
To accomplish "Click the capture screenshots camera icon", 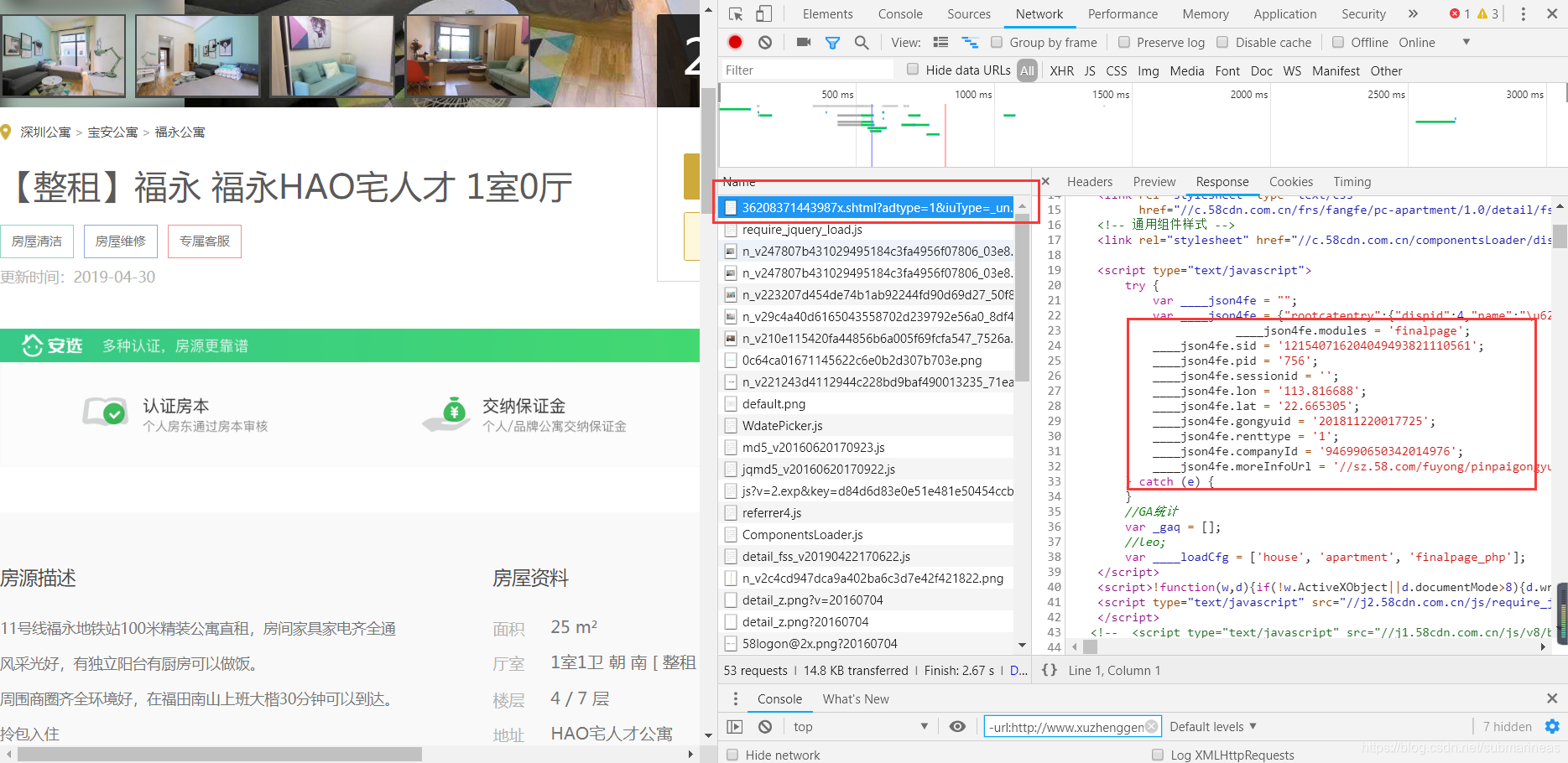I will pyautogui.click(x=804, y=42).
